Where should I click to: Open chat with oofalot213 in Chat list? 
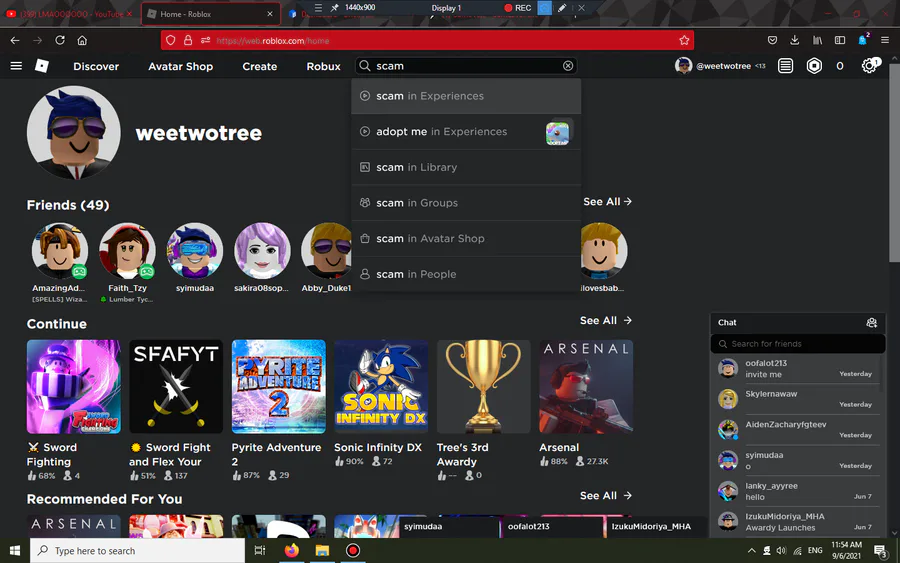point(798,368)
